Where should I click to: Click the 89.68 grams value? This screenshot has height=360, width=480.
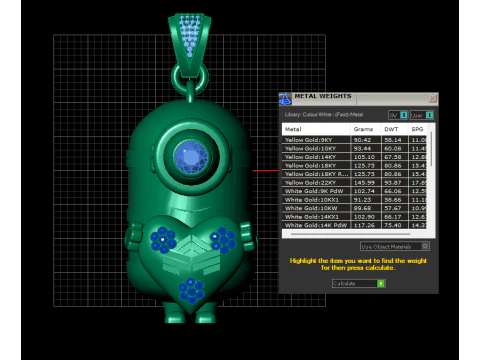click(362, 208)
